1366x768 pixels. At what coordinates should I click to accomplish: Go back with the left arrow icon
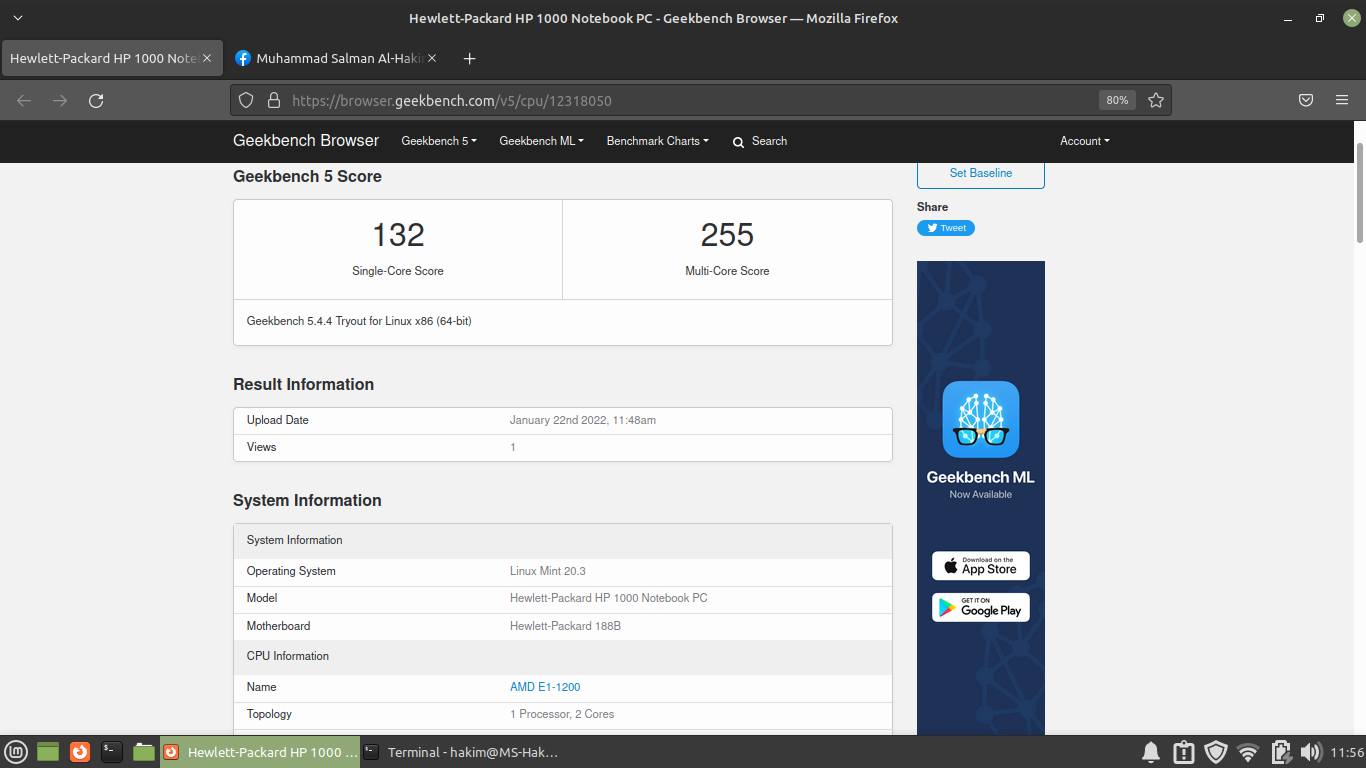click(x=24, y=100)
